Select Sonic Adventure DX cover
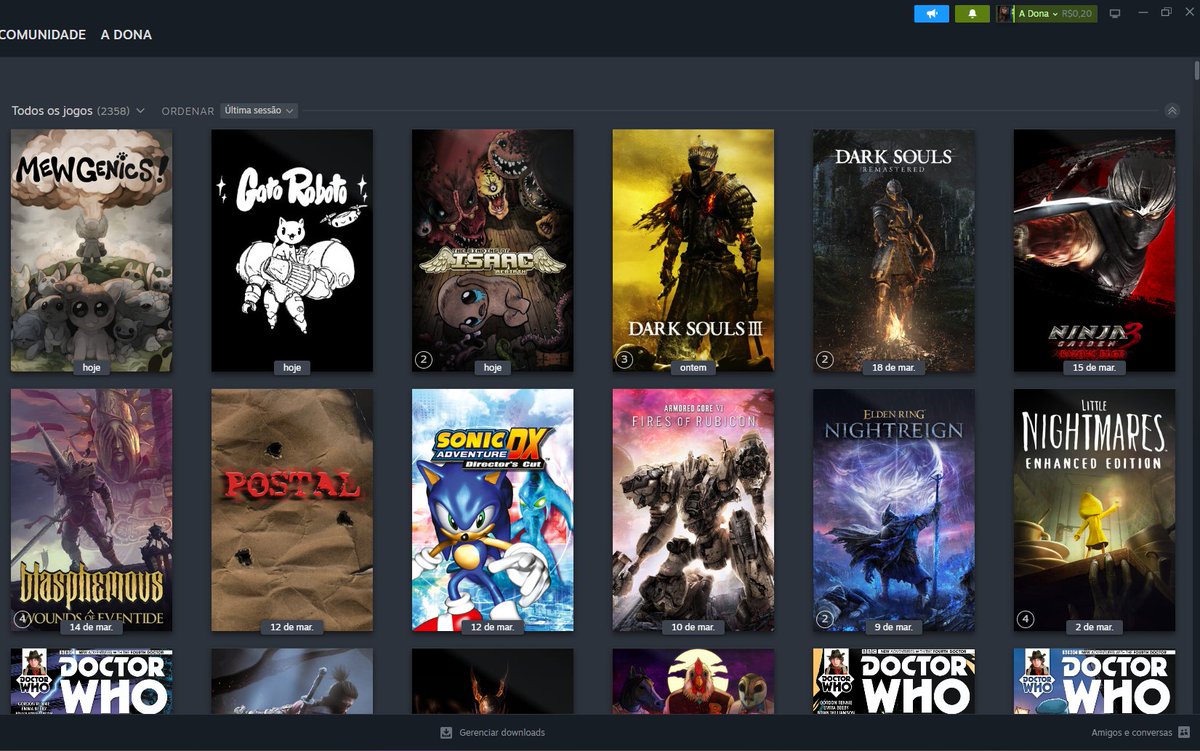1200x751 pixels. tap(493, 510)
